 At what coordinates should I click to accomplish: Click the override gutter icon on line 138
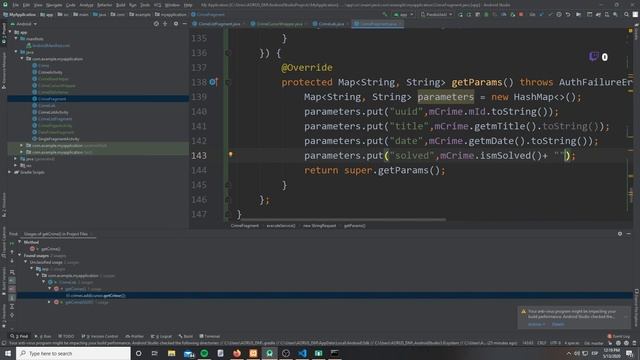tap(213, 82)
